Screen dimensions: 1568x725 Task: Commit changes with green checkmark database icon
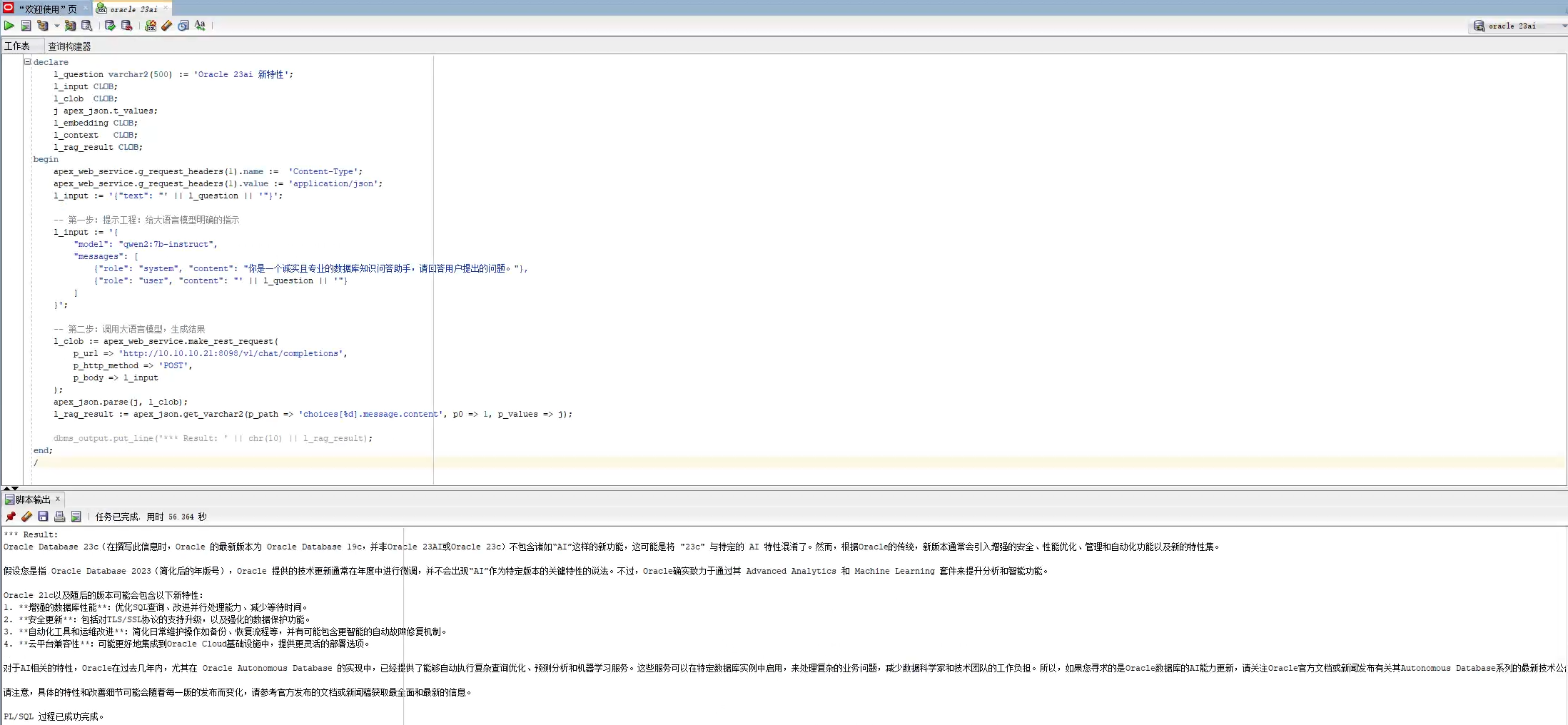point(110,26)
